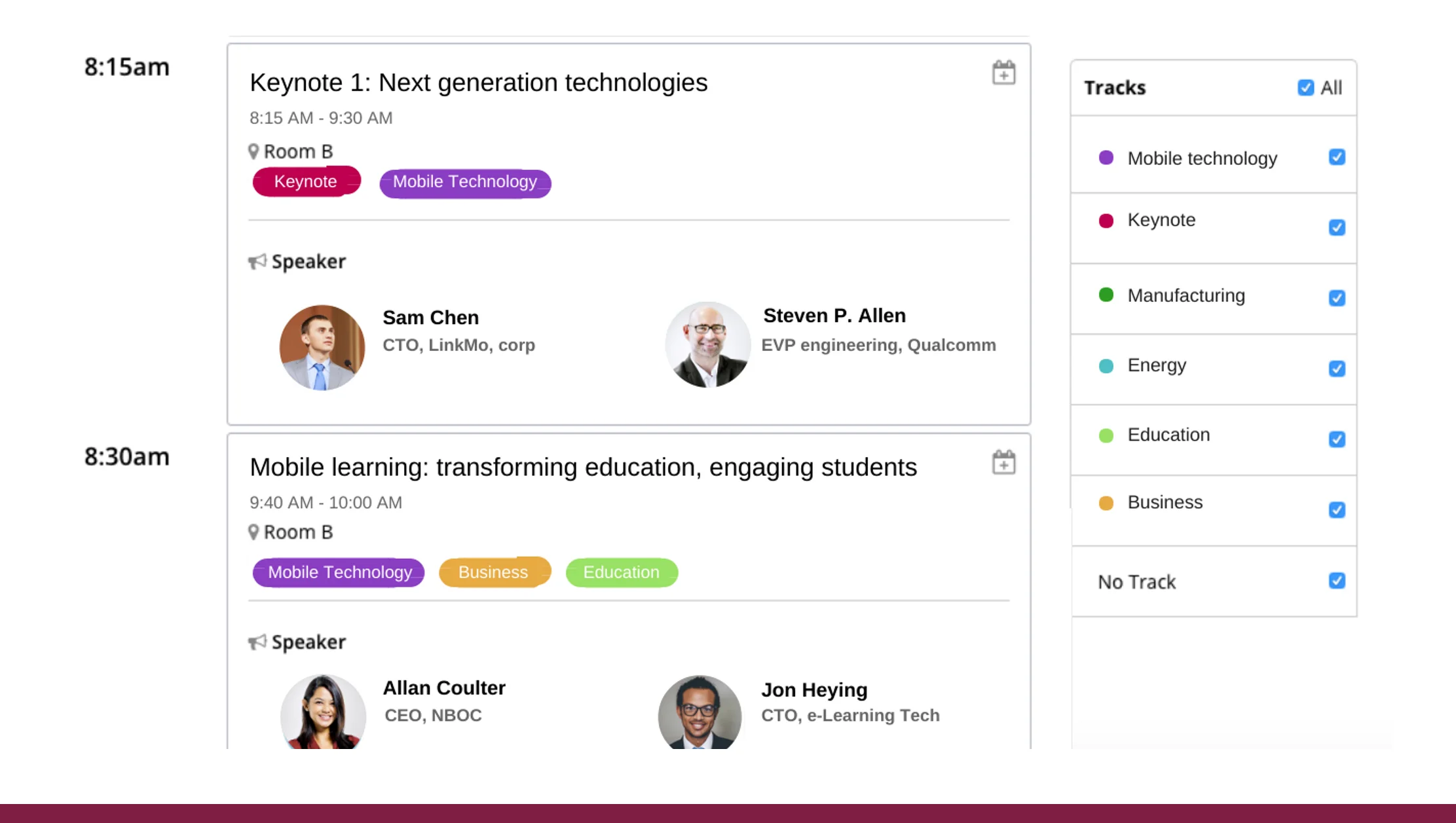The height and width of the screenshot is (823, 1456).
Task: Uncheck the No Track filter
Action: (1337, 581)
